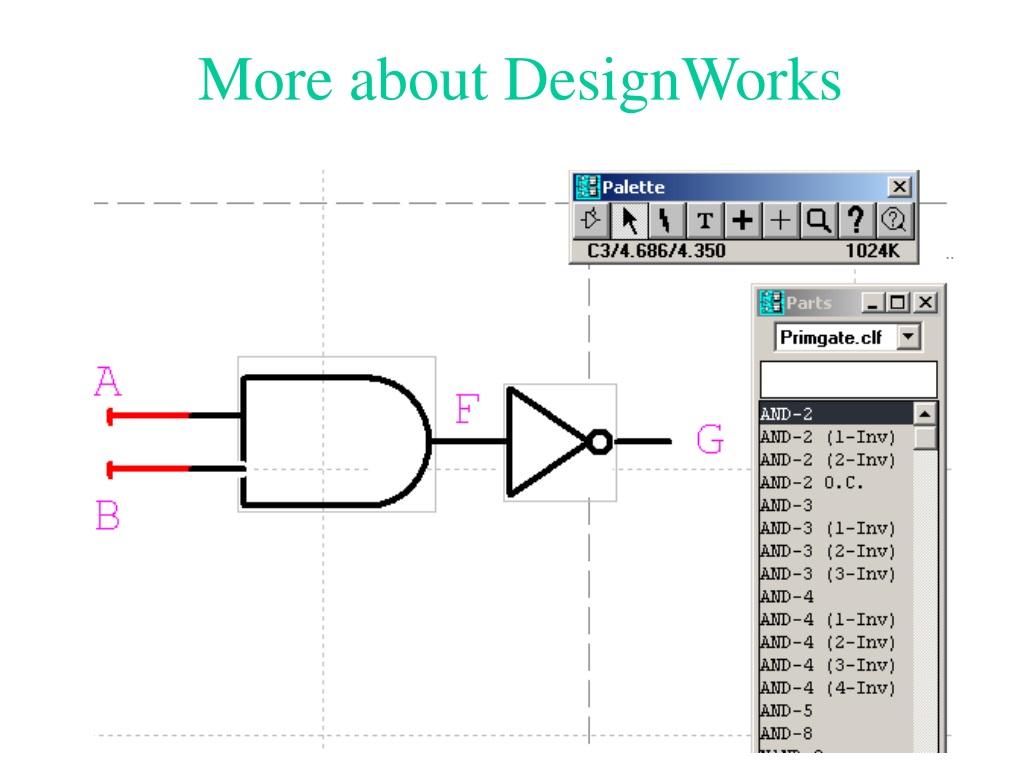Viewport: 1024px width, 768px height.
Task: Maximize the Parts window
Action: point(898,302)
